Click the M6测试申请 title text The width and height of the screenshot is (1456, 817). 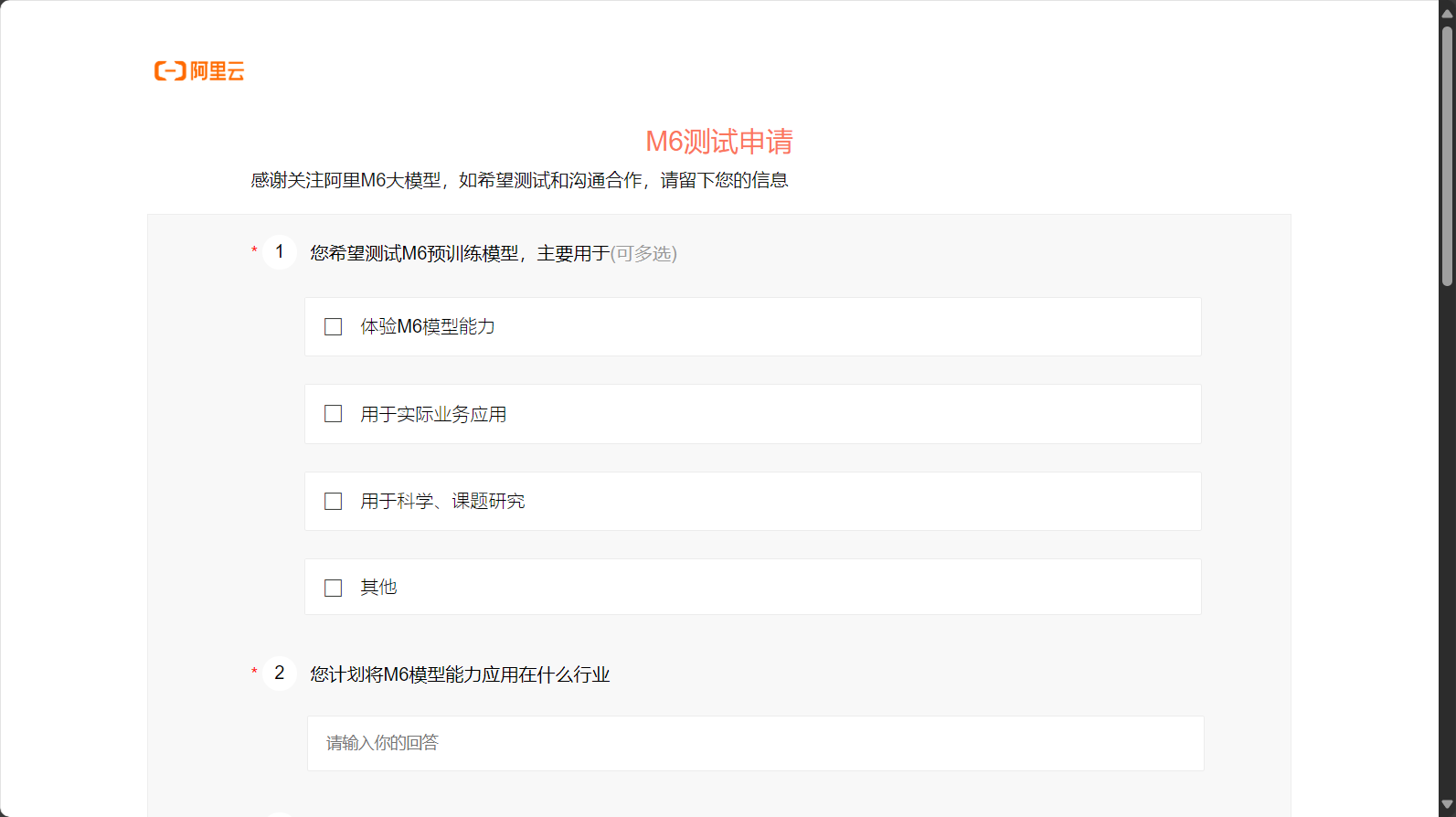click(x=719, y=142)
